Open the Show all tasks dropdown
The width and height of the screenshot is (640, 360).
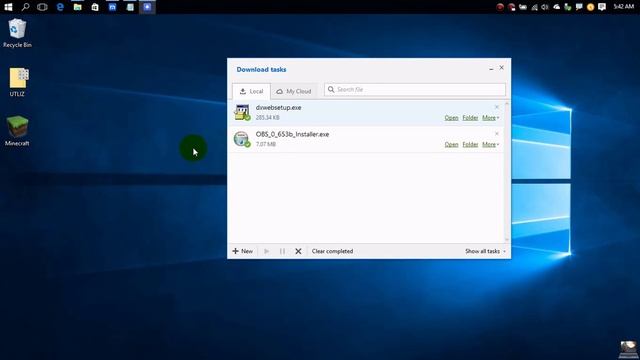485,251
